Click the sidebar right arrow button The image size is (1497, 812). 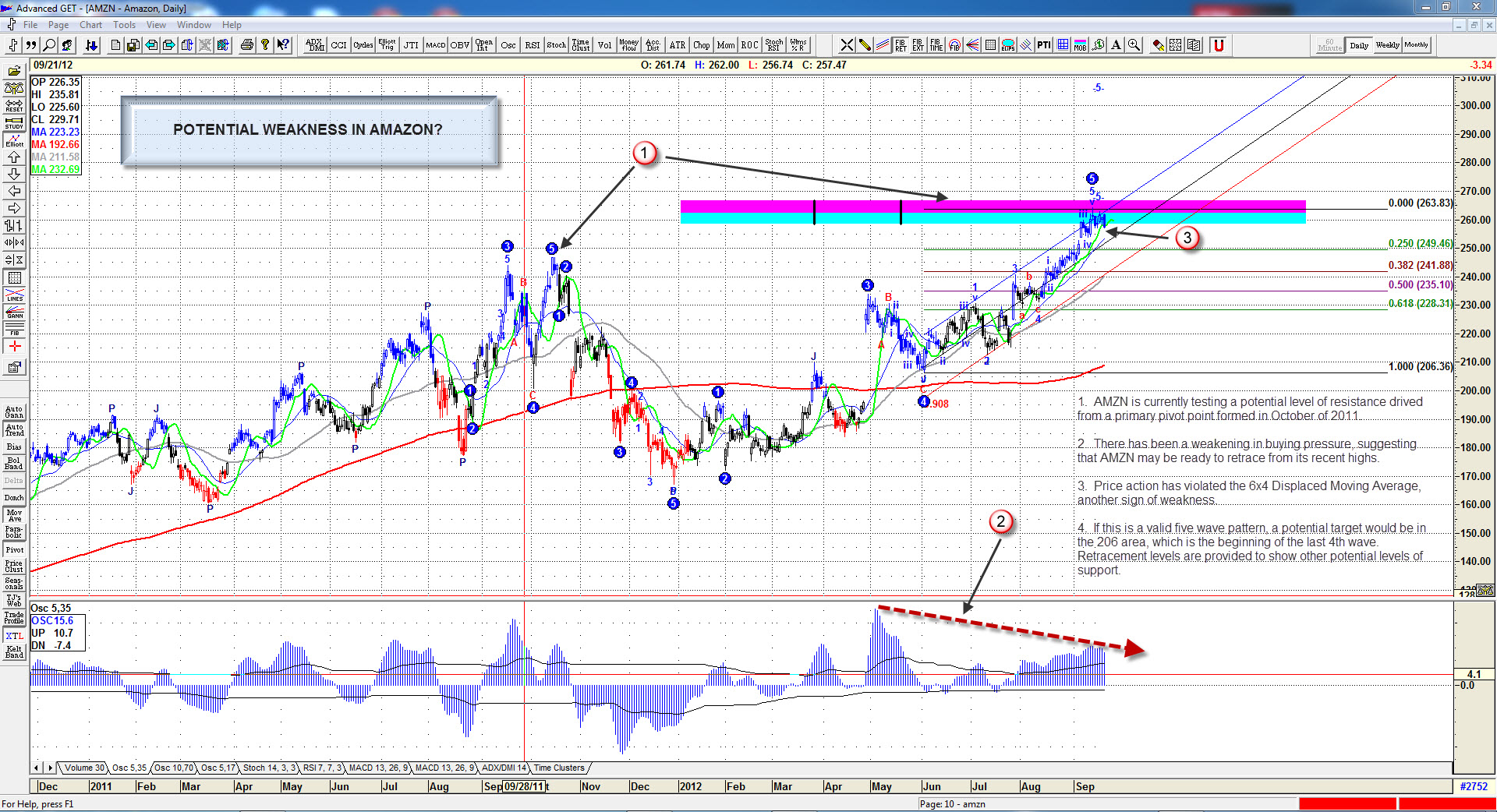[x=14, y=208]
